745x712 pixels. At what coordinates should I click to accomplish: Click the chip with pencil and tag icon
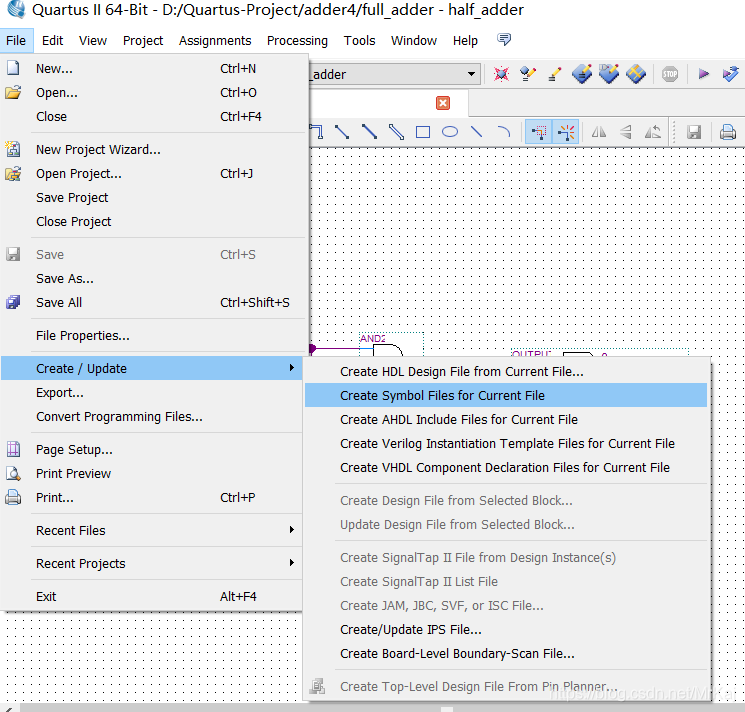click(x=609, y=74)
